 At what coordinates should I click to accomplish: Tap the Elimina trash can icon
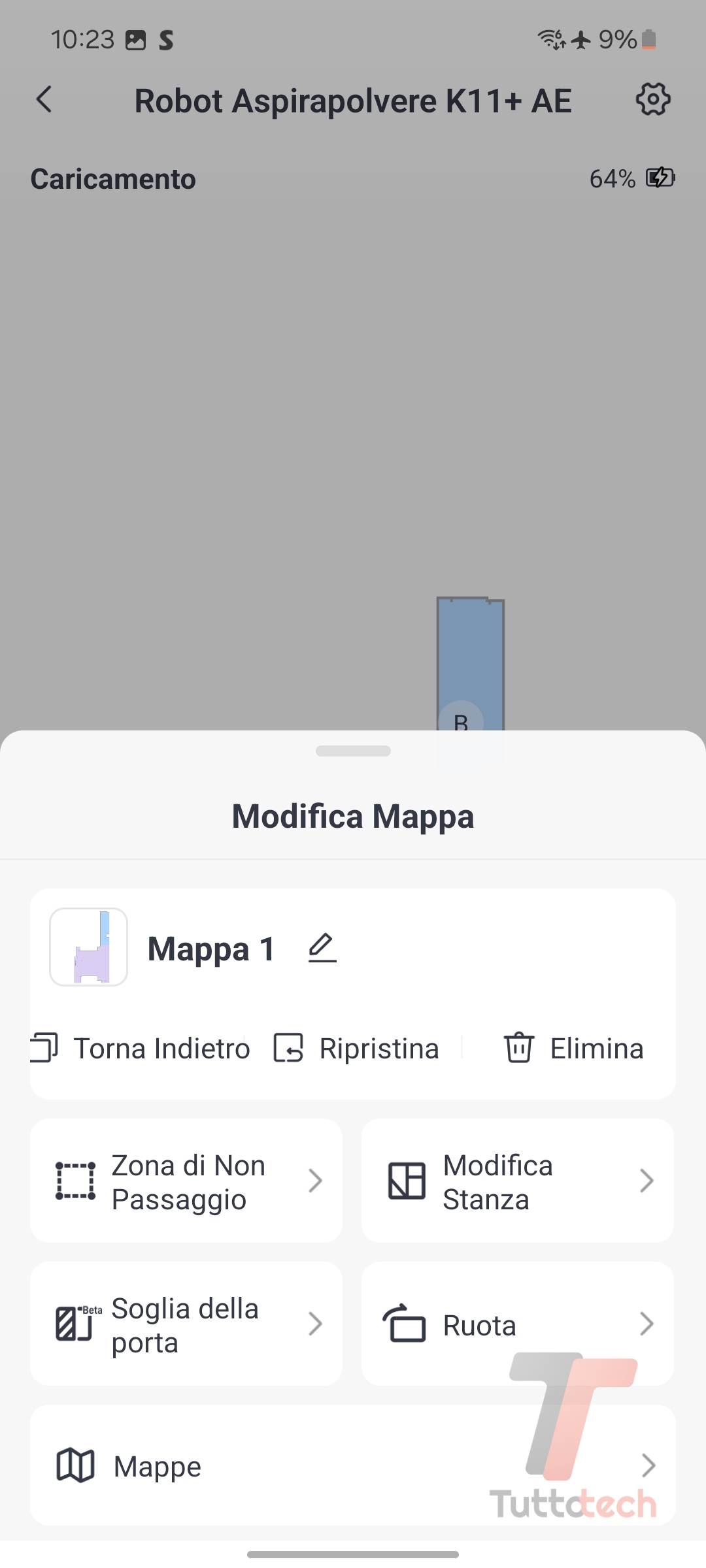click(x=518, y=1048)
